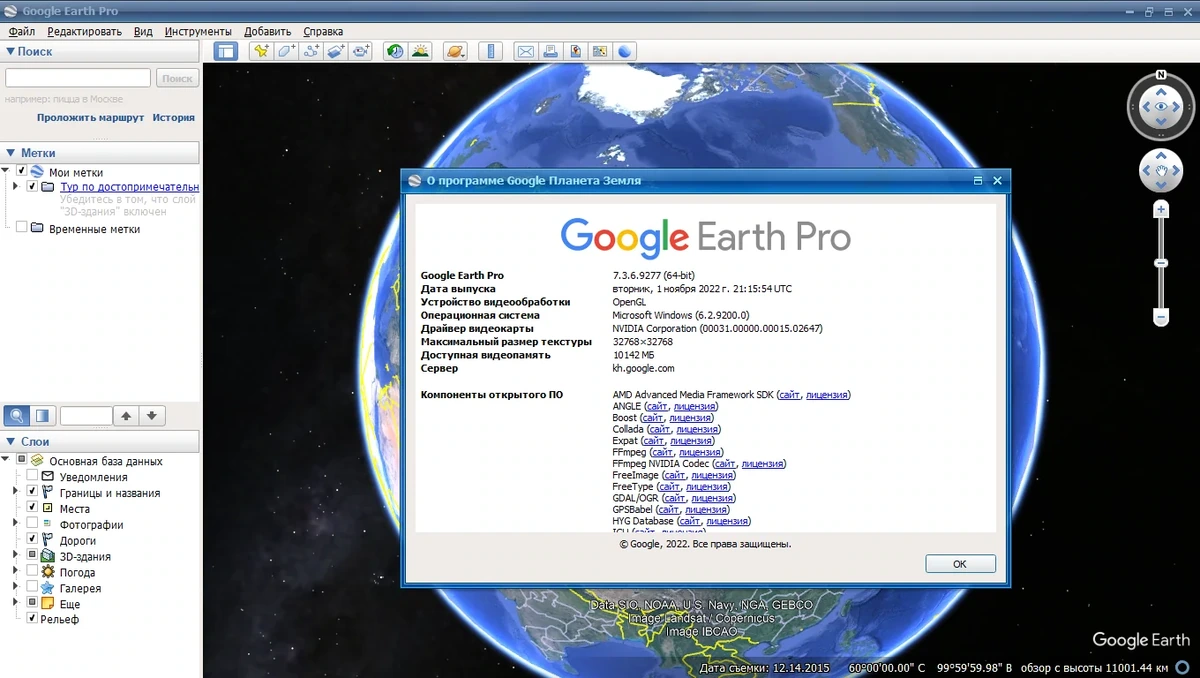Click the hand move joystick control

pyautogui.click(x=1161, y=172)
